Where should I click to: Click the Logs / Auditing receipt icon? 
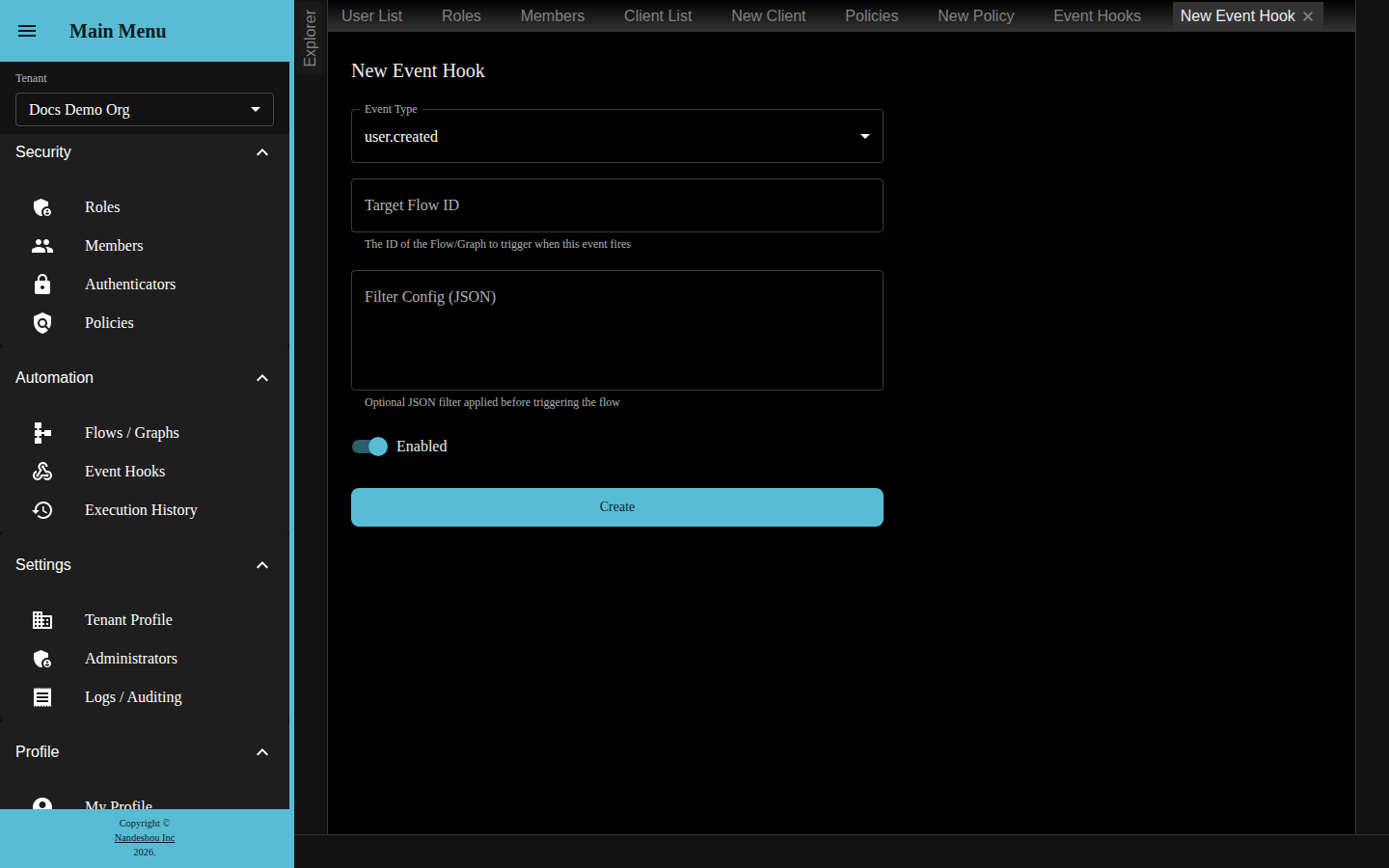pos(42,697)
